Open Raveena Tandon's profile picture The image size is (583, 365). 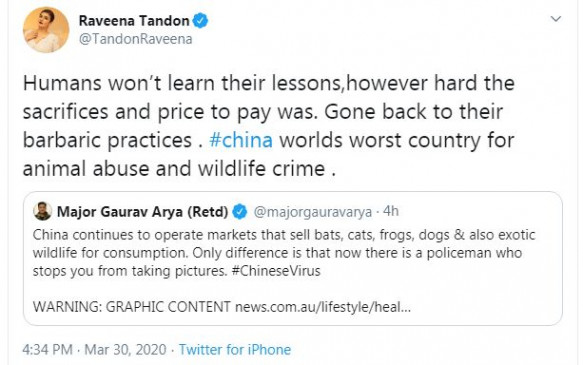click(46, 30)
